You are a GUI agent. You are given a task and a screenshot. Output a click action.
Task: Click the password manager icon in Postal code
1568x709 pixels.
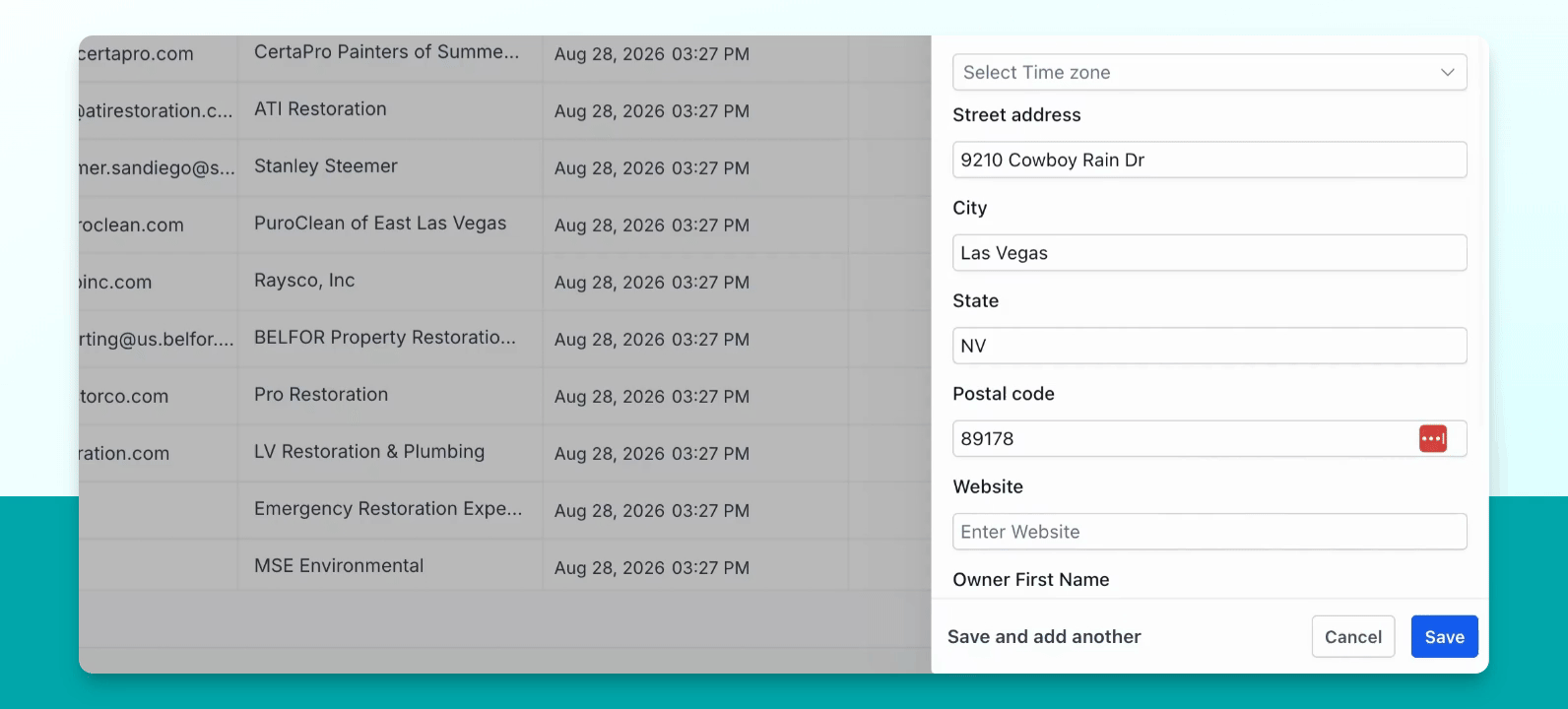coord(1432,438)
